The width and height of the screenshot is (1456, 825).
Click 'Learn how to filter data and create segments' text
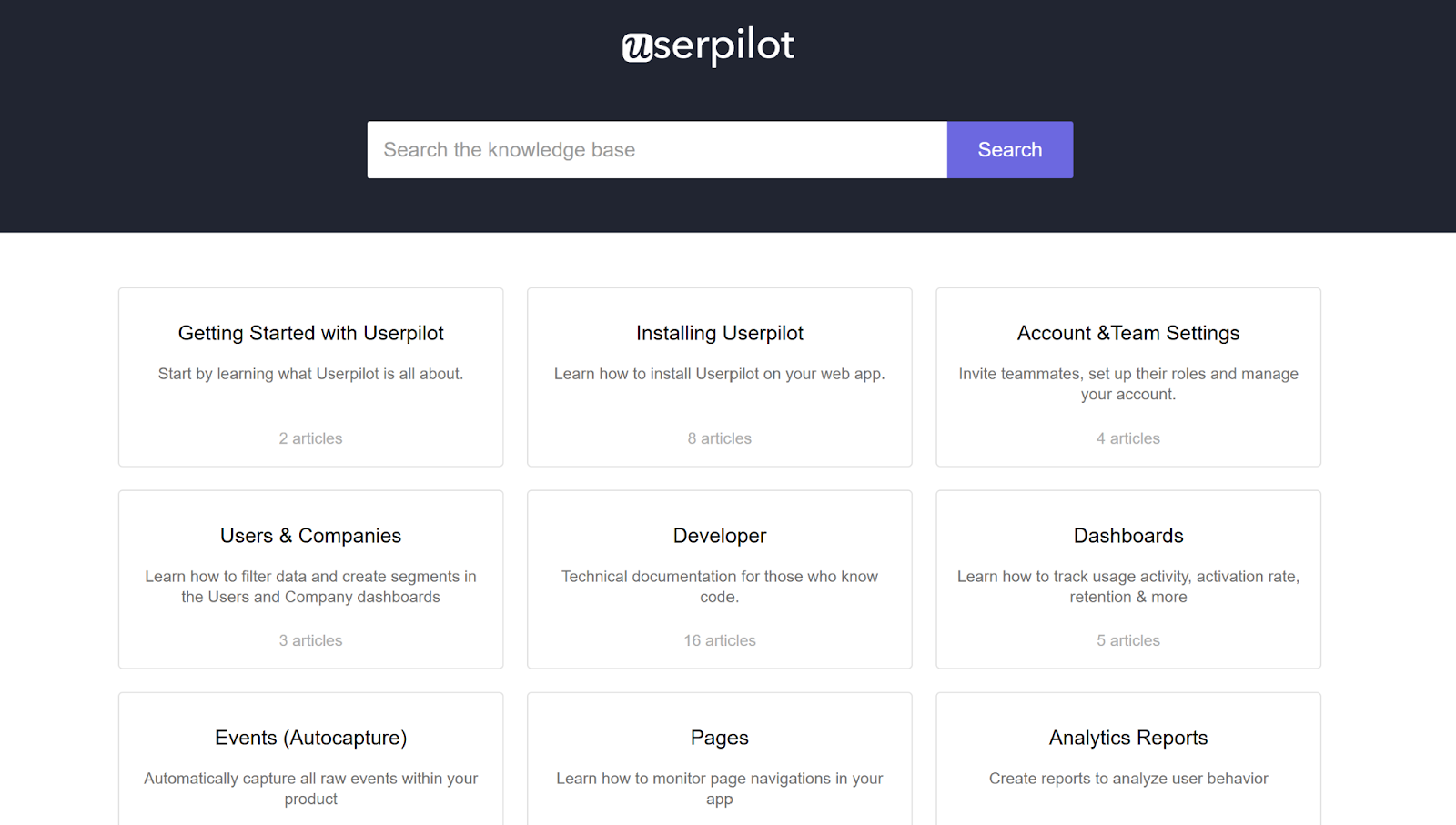[x=310, y=587]
